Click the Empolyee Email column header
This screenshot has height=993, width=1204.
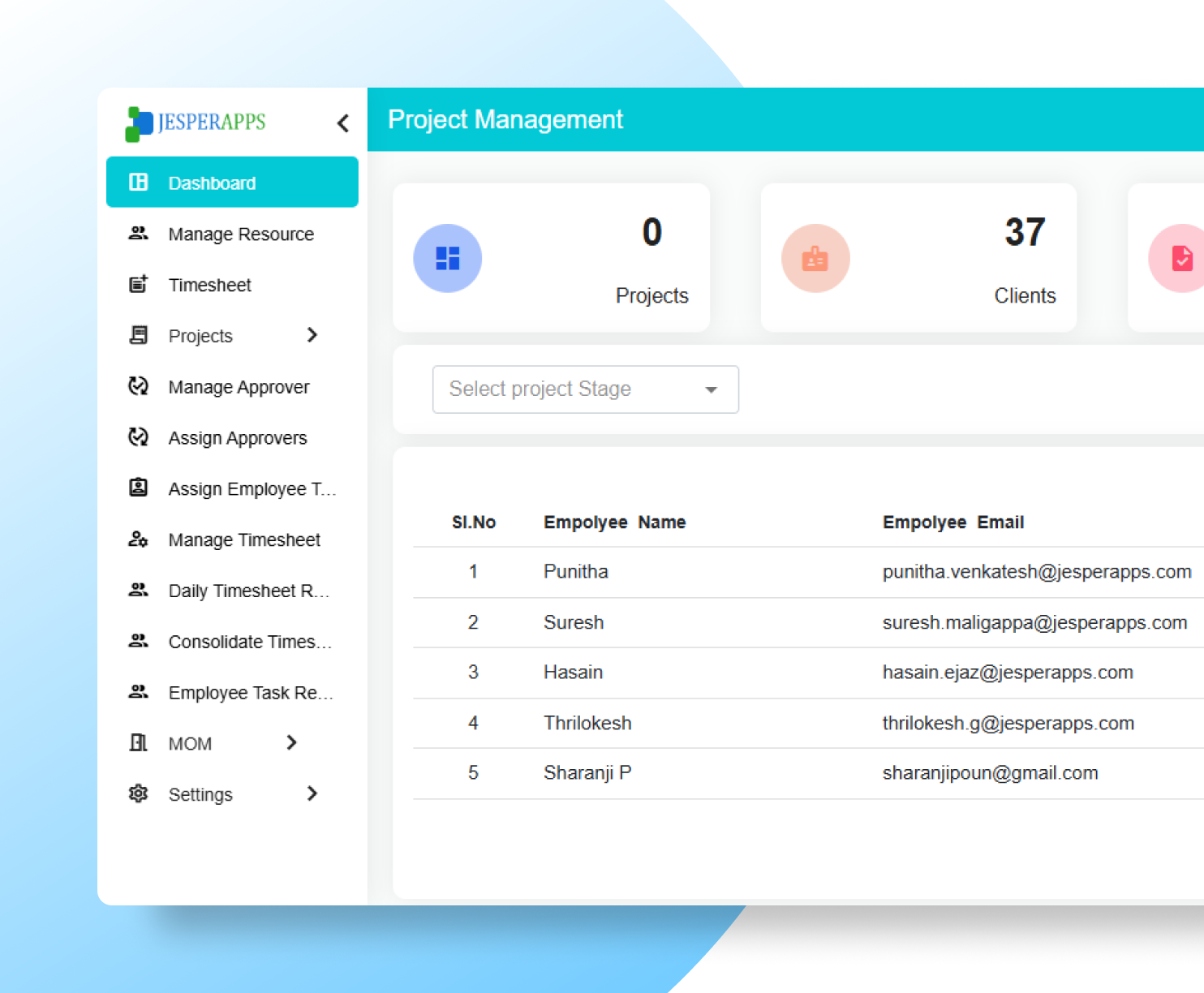pos(953,522)
